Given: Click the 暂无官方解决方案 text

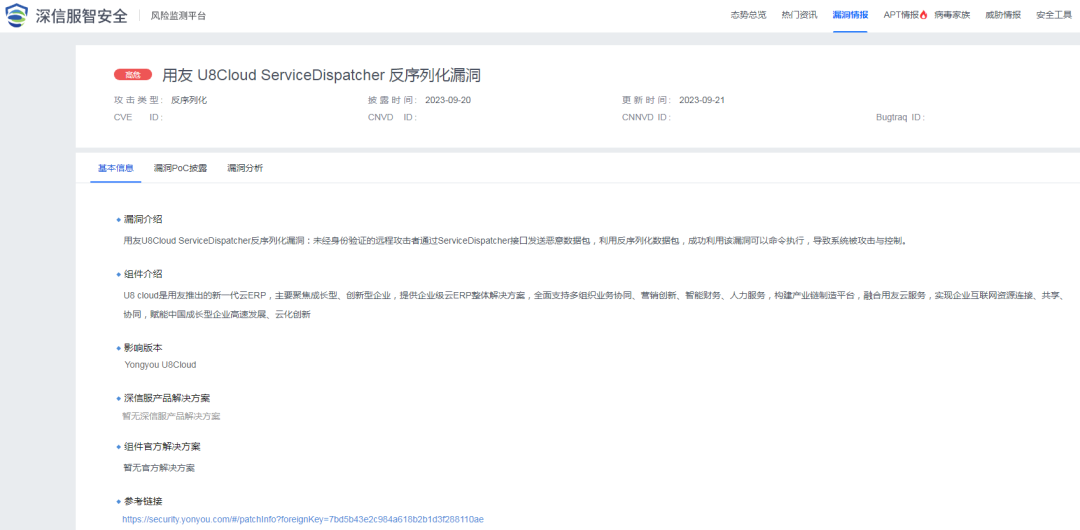Looking at the screenshot, I should pos(158,467).
